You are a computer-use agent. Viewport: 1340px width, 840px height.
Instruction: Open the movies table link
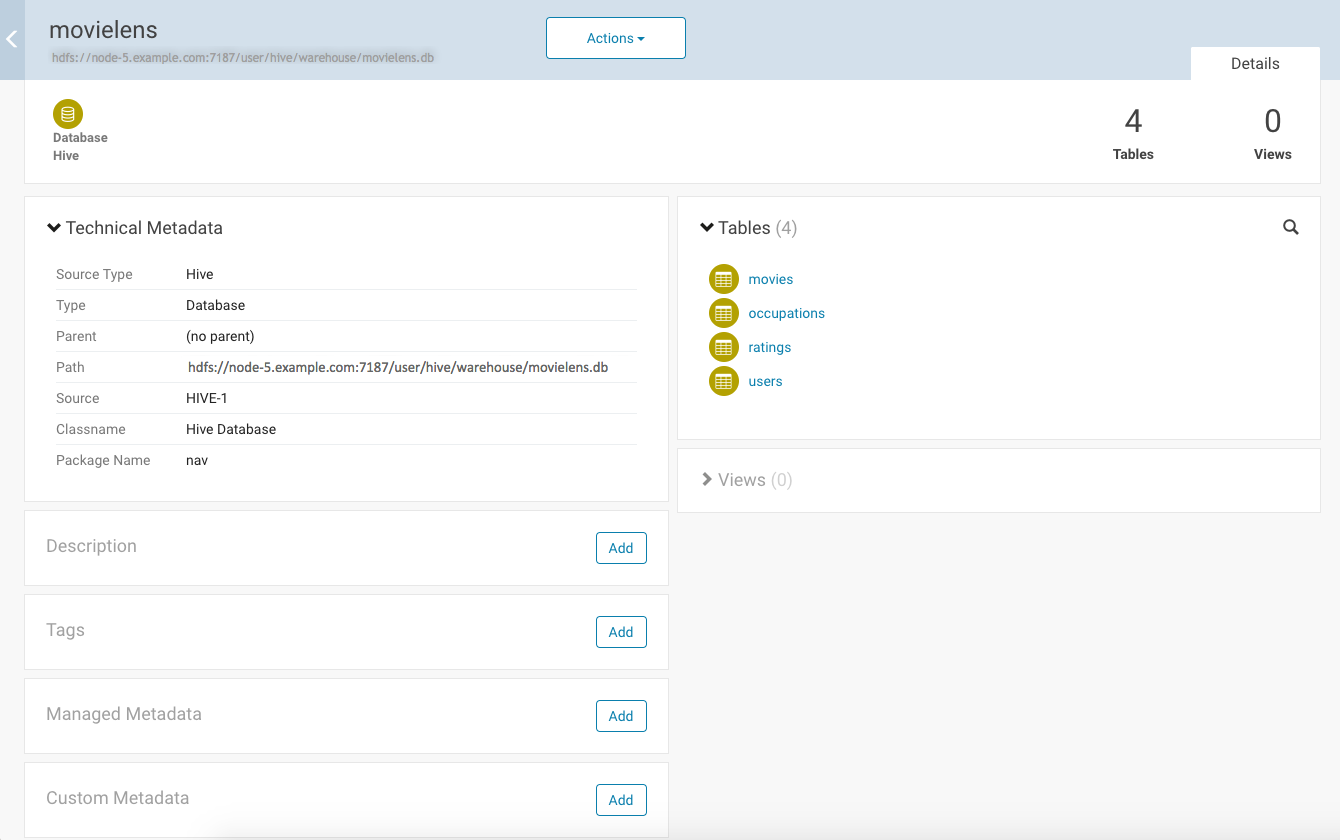pyautogui.click(x=770, y=280)
